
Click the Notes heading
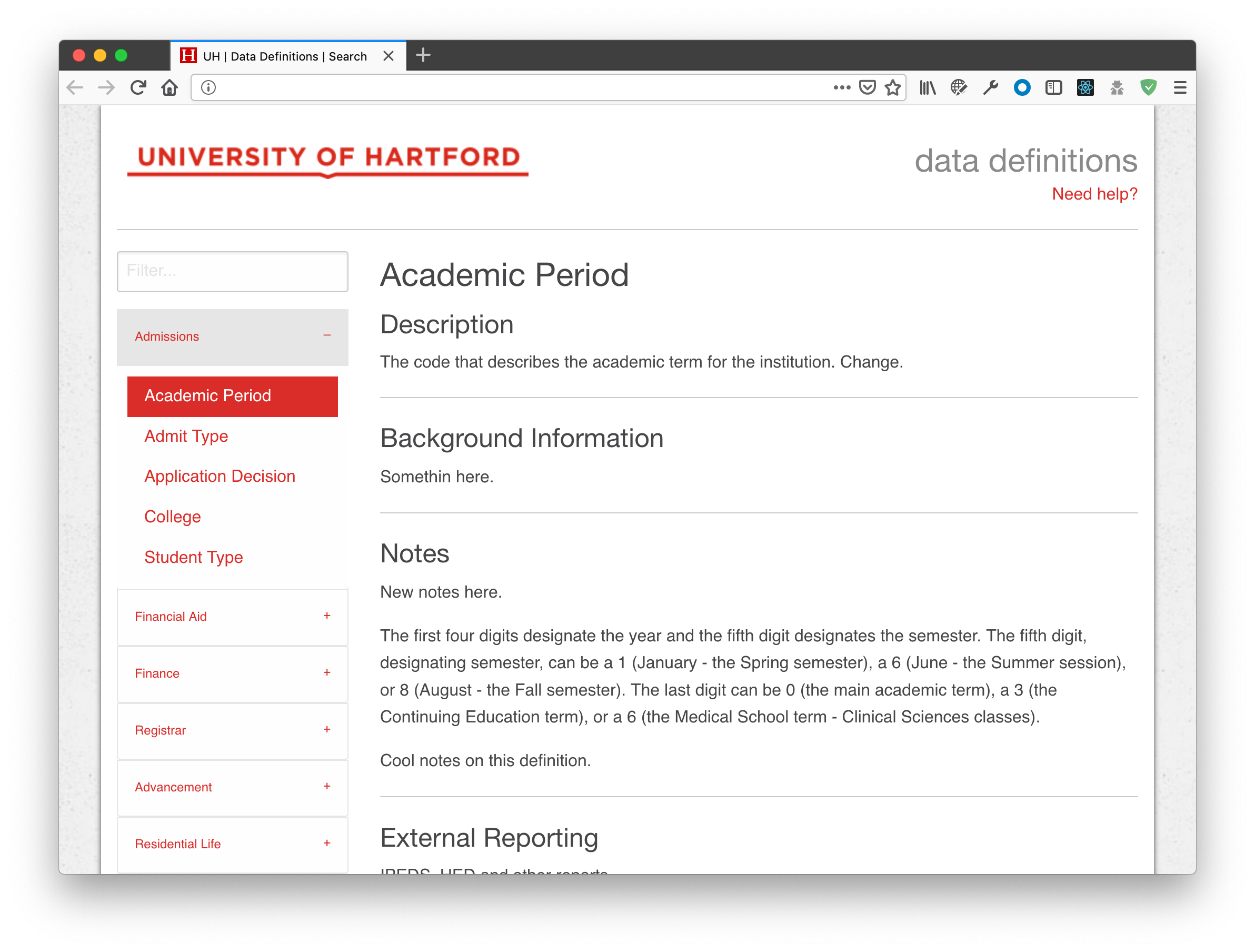[x=415, y=554]
